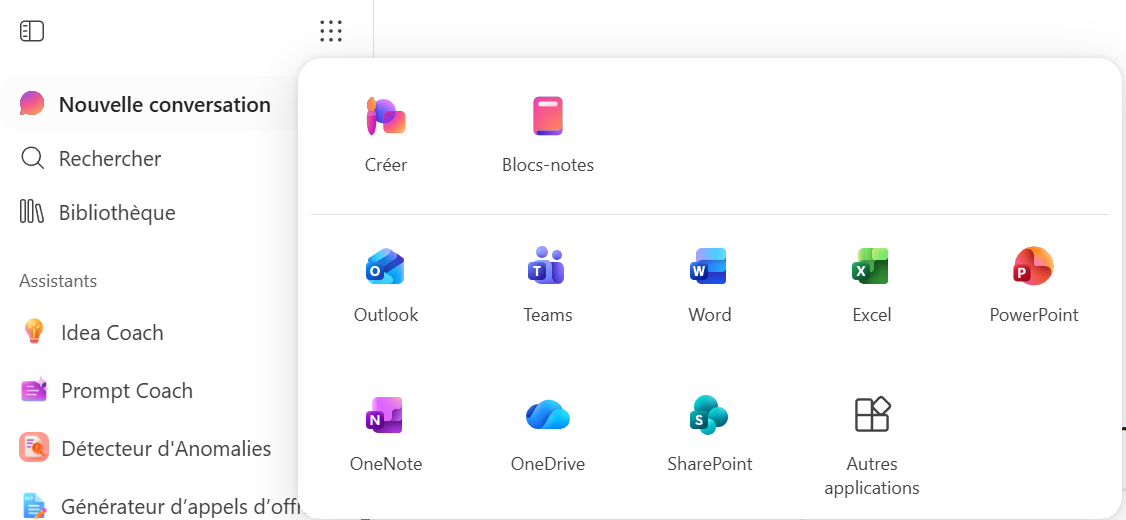
Task: Click the OneNote label text
Action: pos(386,464)
